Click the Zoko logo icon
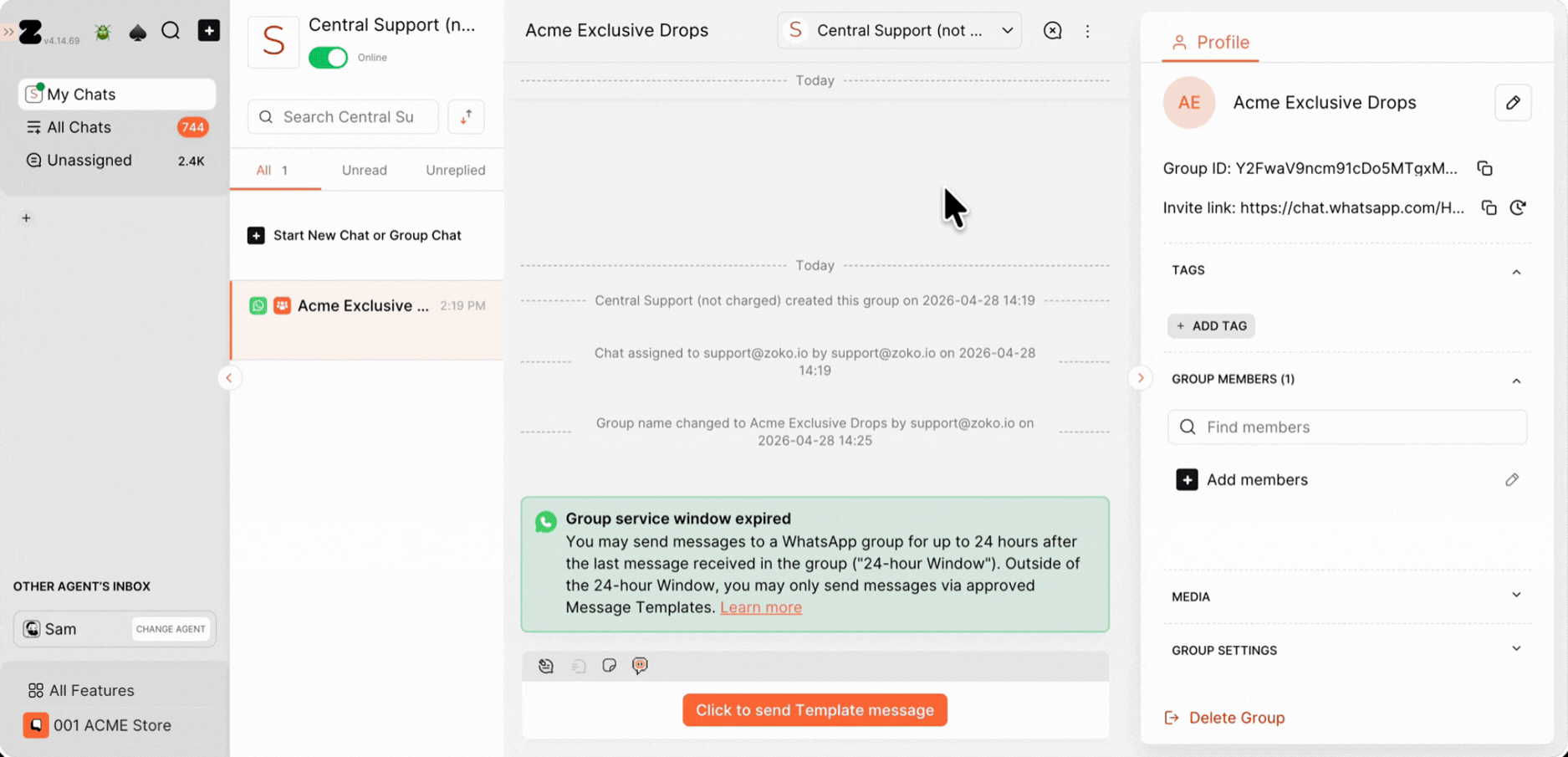Image resolution: width=1568 pixels, height=757 pixels. click(30, 32)
